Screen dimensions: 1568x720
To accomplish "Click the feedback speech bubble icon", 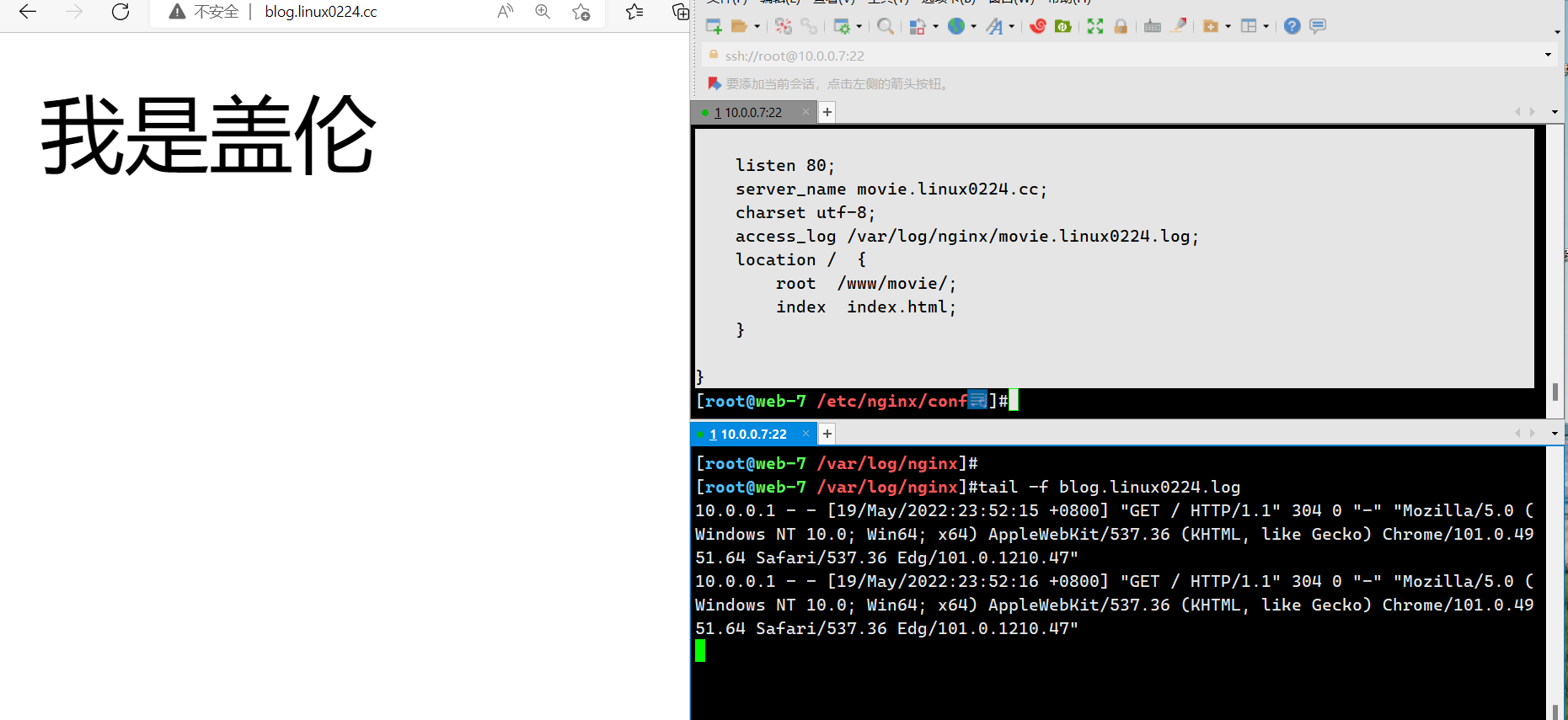I will coord(1318,26).
